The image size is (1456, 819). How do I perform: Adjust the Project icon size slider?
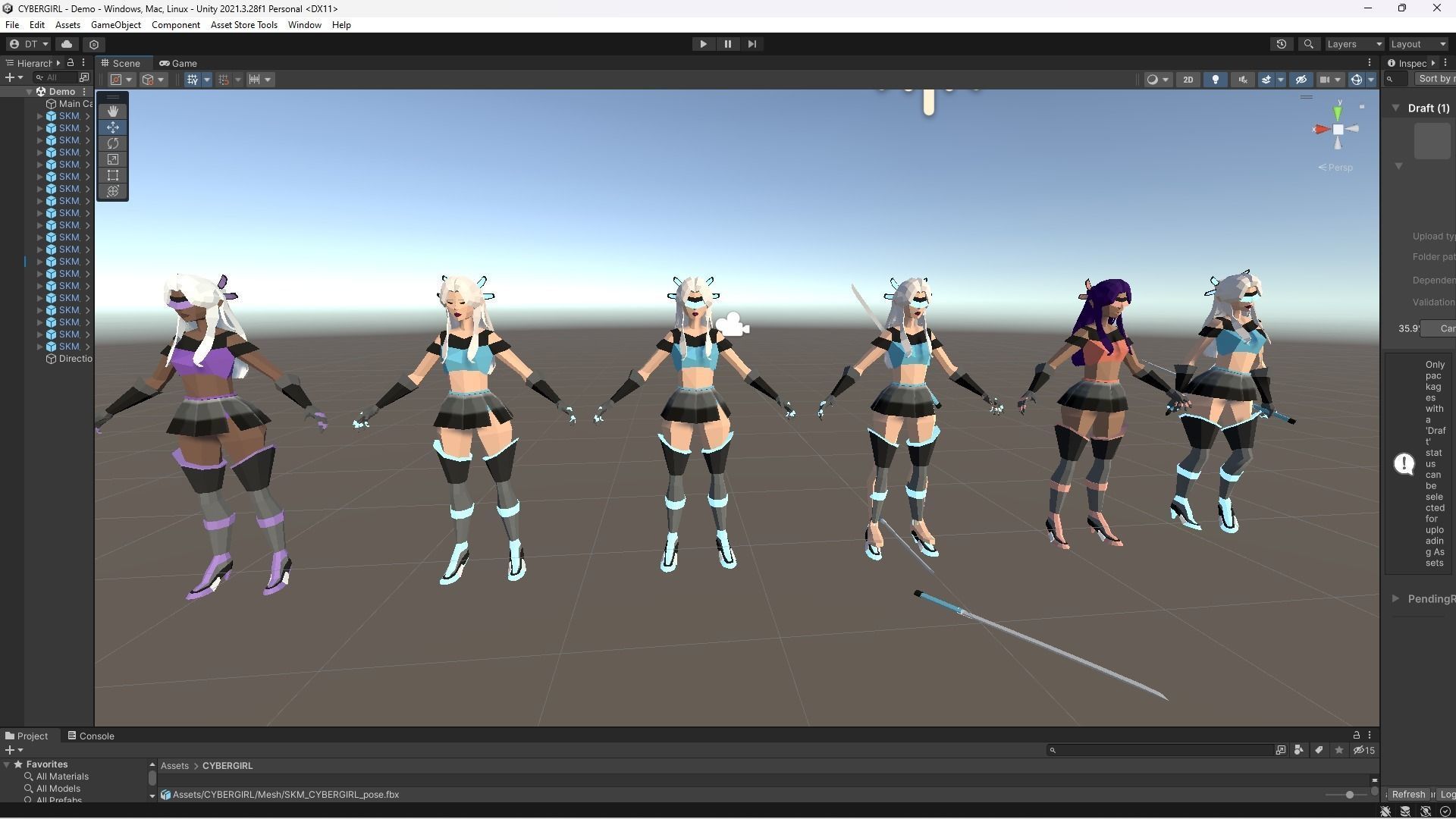[1349, 795]
